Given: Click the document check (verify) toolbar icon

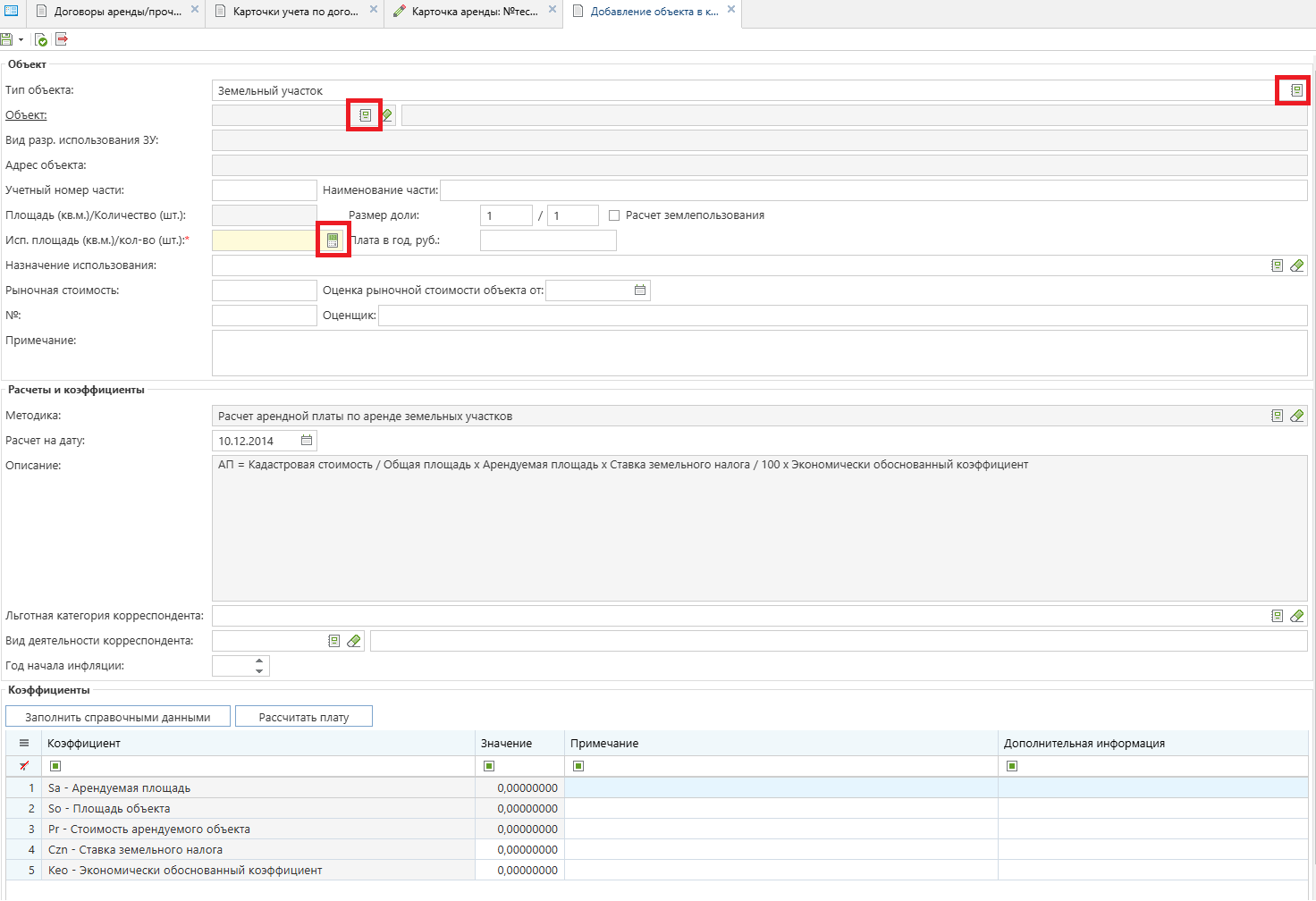Looking at the screenshot, I should 41,39.
